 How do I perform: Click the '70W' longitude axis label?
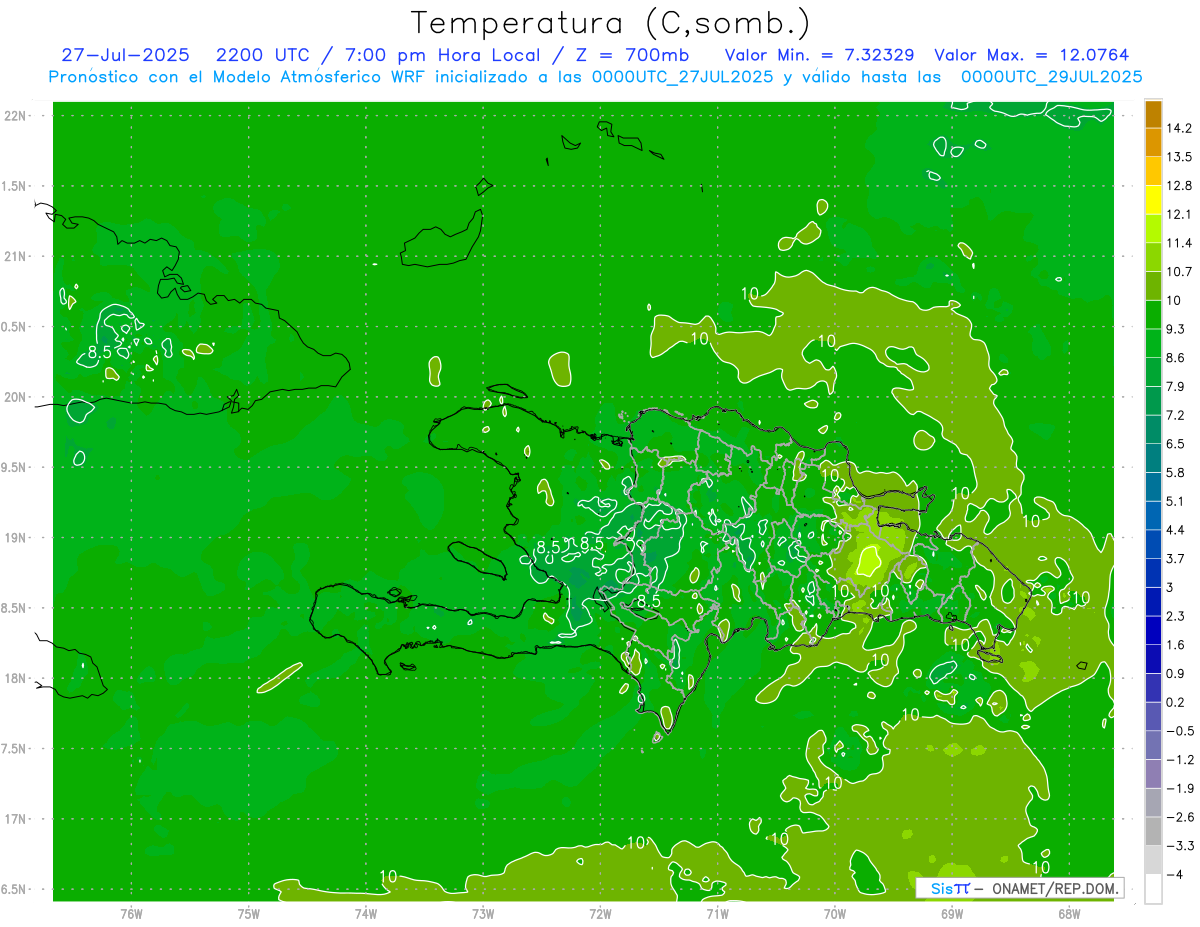[835, 915]
